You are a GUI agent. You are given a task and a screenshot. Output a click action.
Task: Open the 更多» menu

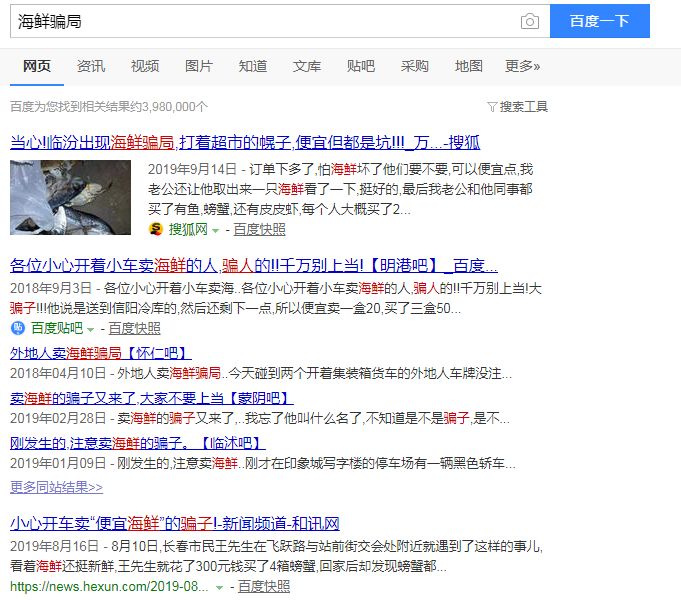point(522,66)
